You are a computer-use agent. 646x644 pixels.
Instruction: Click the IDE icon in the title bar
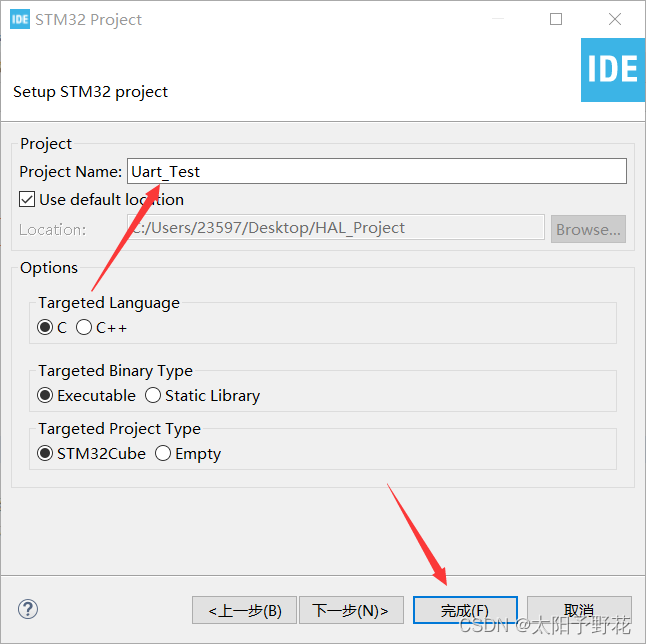[20, 19]
